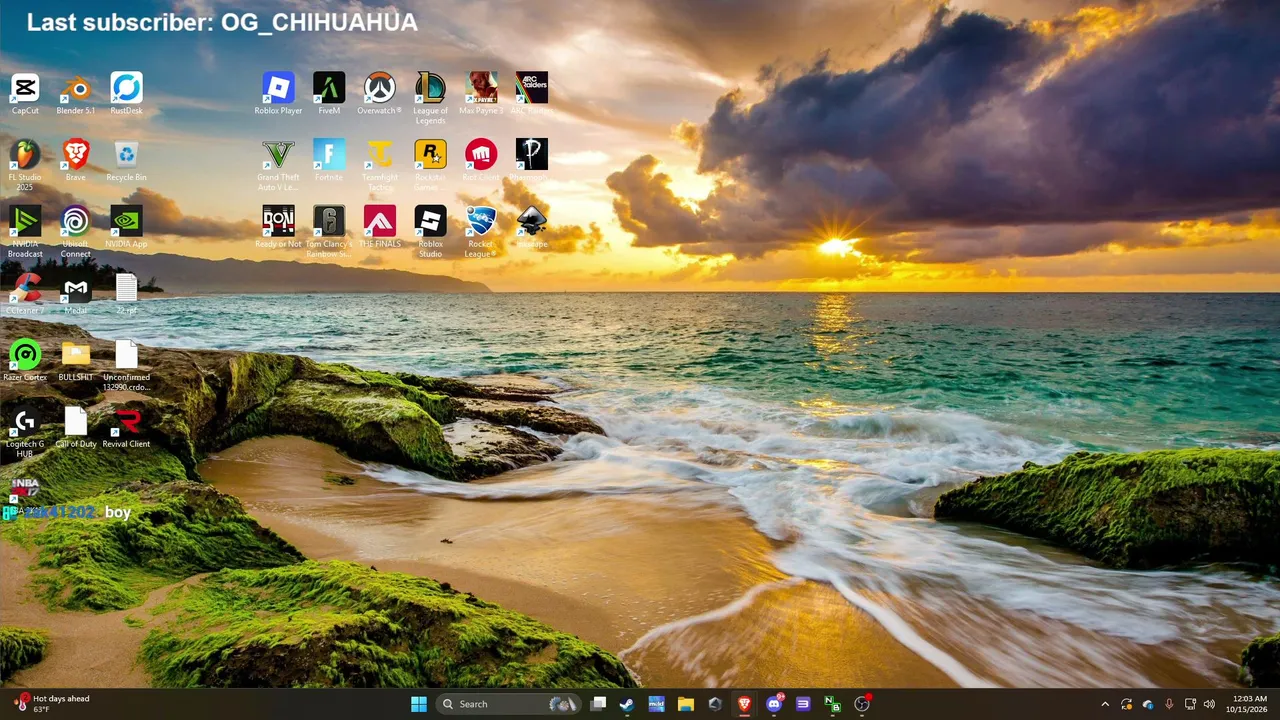
Task: Click the taskbar Search box
Action: [x=509, y=704]
